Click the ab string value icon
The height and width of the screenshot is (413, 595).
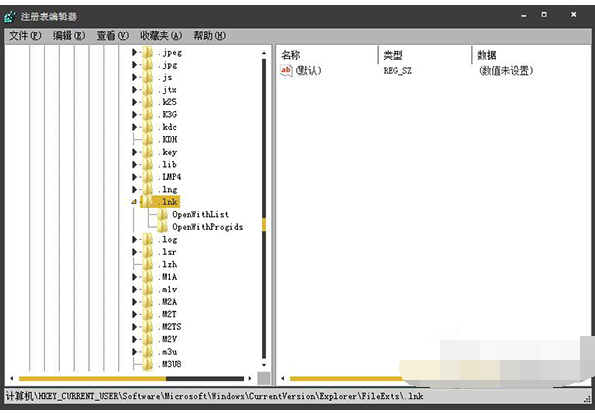pos(286,71)
